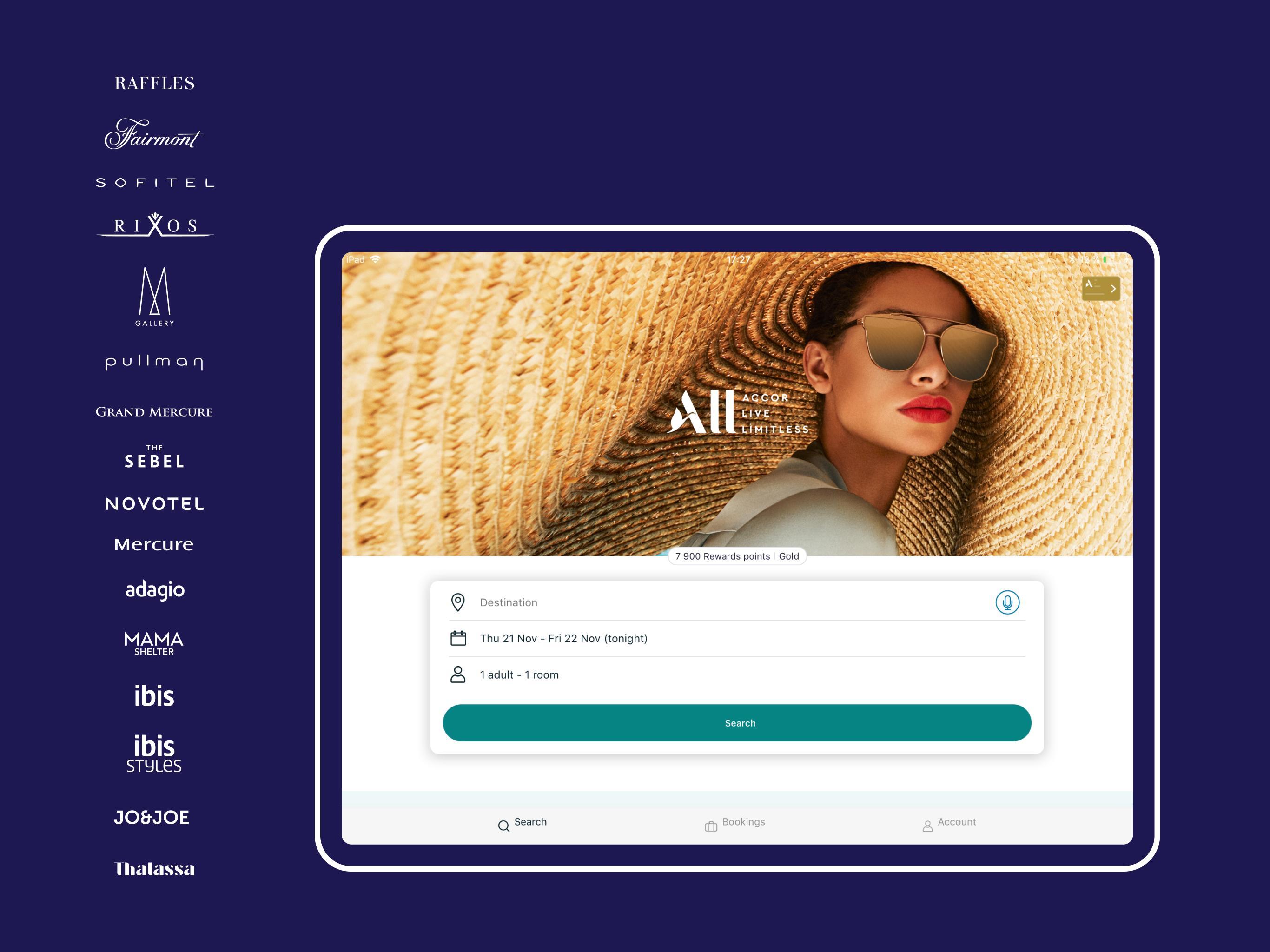
Task: Select The Sebel logo
Action: (154, 456)
